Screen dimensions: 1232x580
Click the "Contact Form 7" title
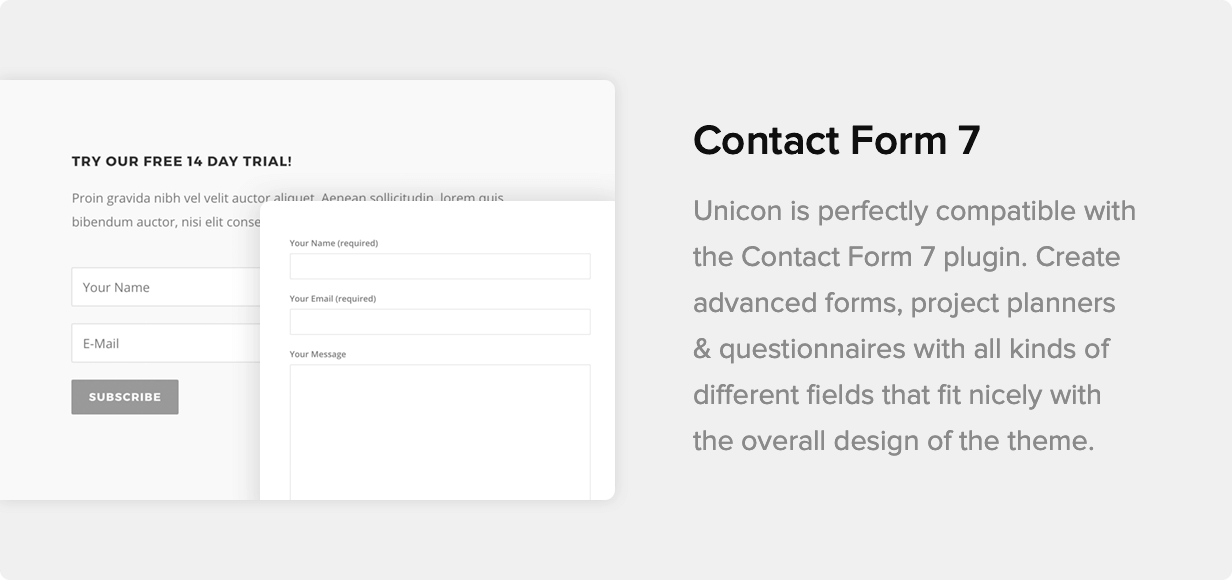(x=836, y=141)
